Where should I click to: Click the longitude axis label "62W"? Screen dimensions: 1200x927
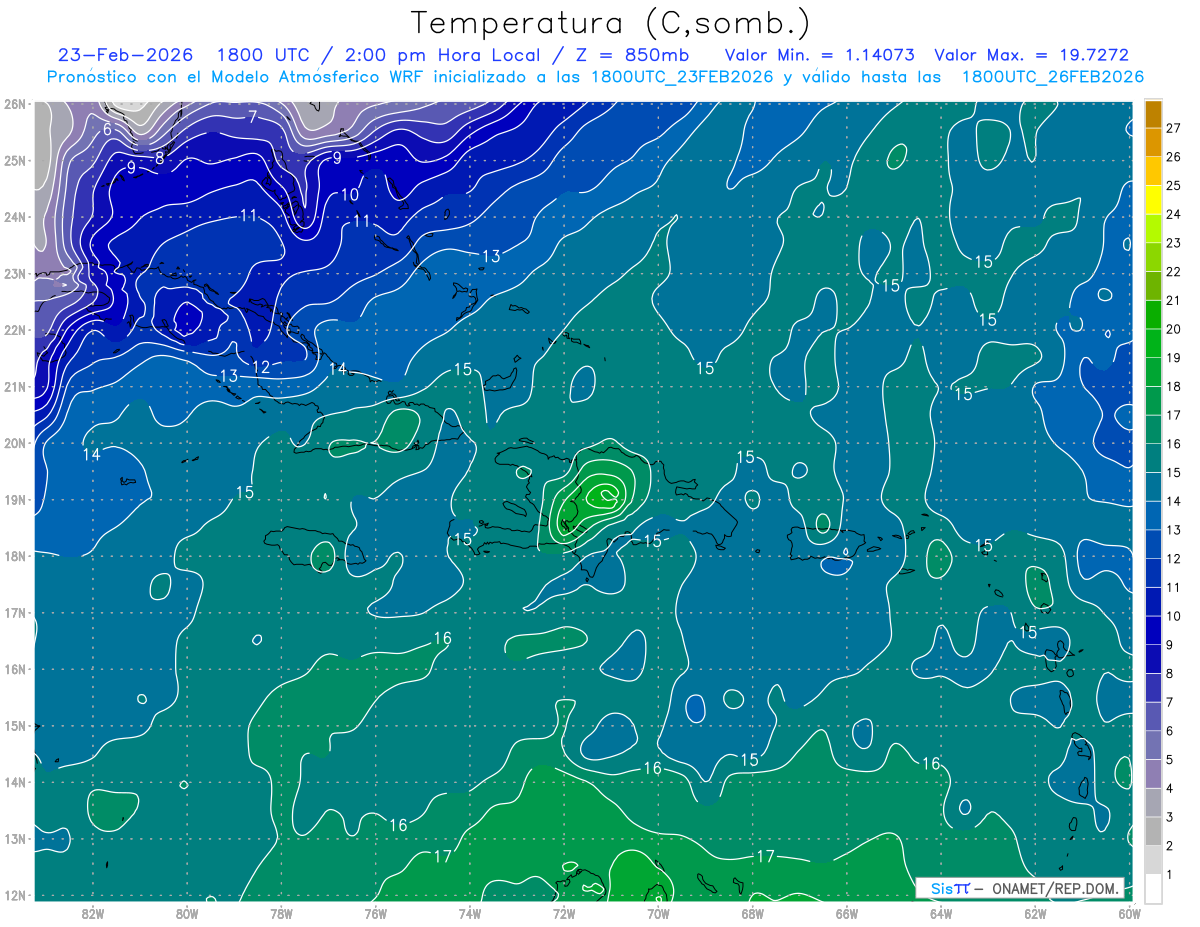tap(1034, 912)
